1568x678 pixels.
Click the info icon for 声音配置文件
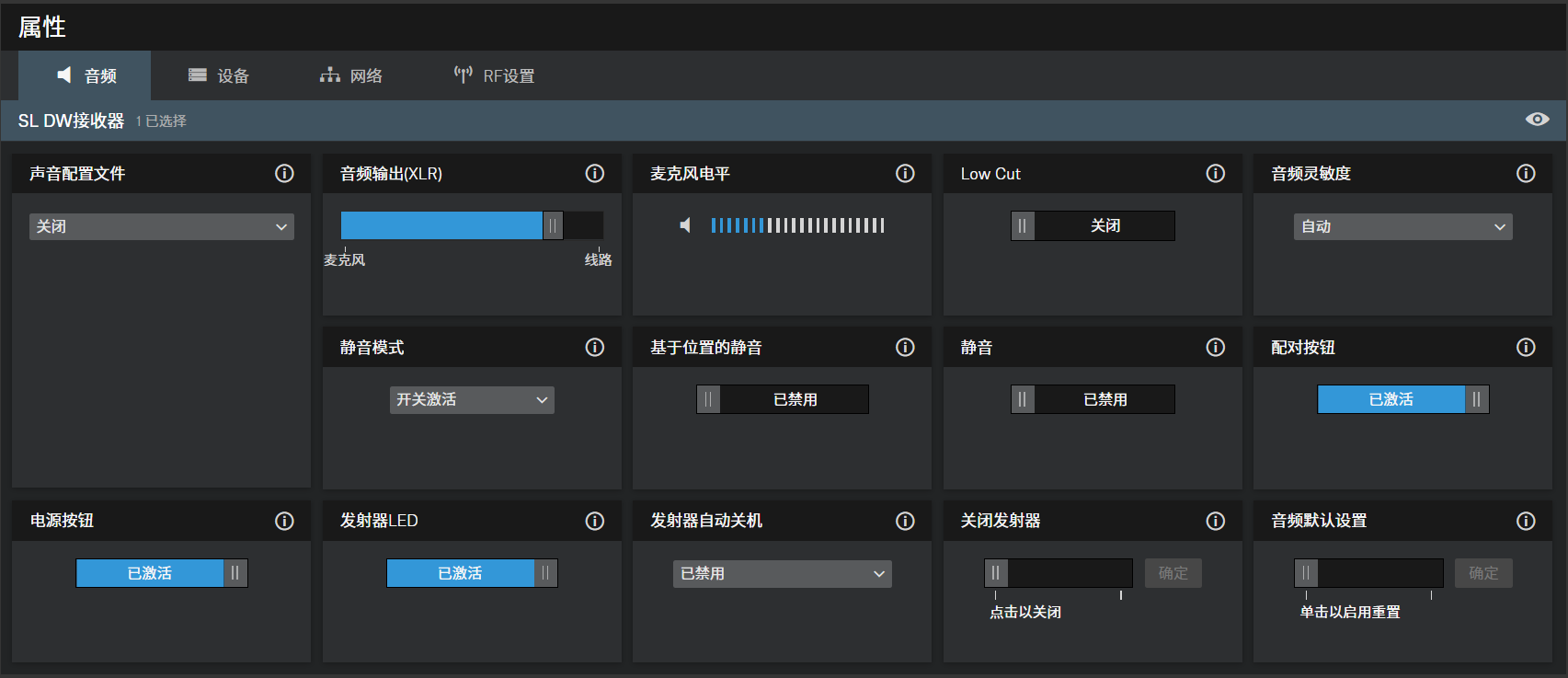(x=284, y=174)
